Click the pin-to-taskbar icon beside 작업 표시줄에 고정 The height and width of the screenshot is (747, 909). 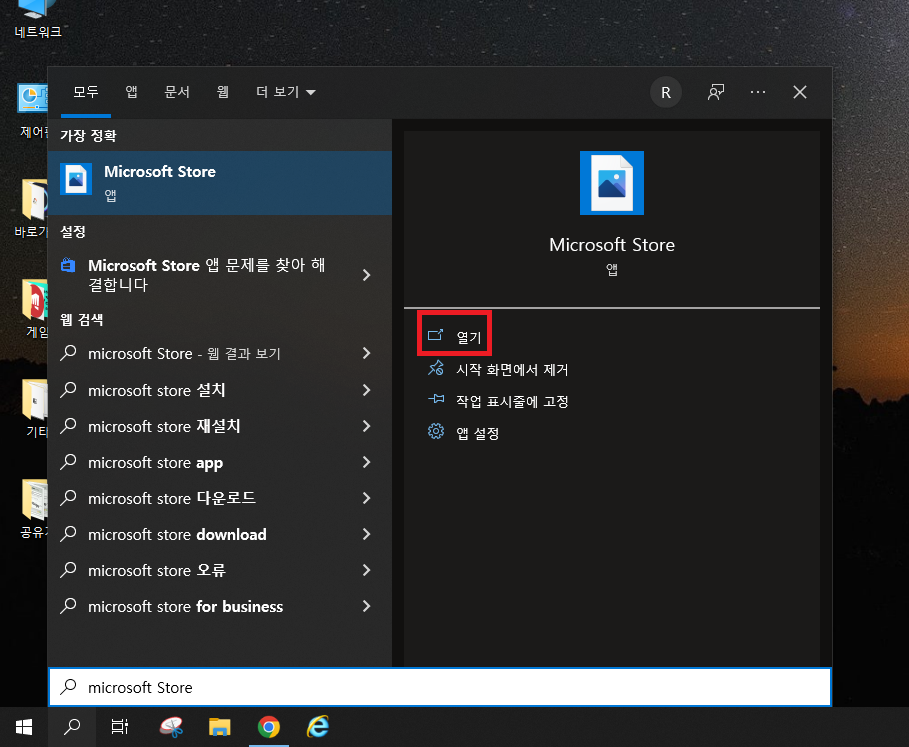click(x=436, y=399)
